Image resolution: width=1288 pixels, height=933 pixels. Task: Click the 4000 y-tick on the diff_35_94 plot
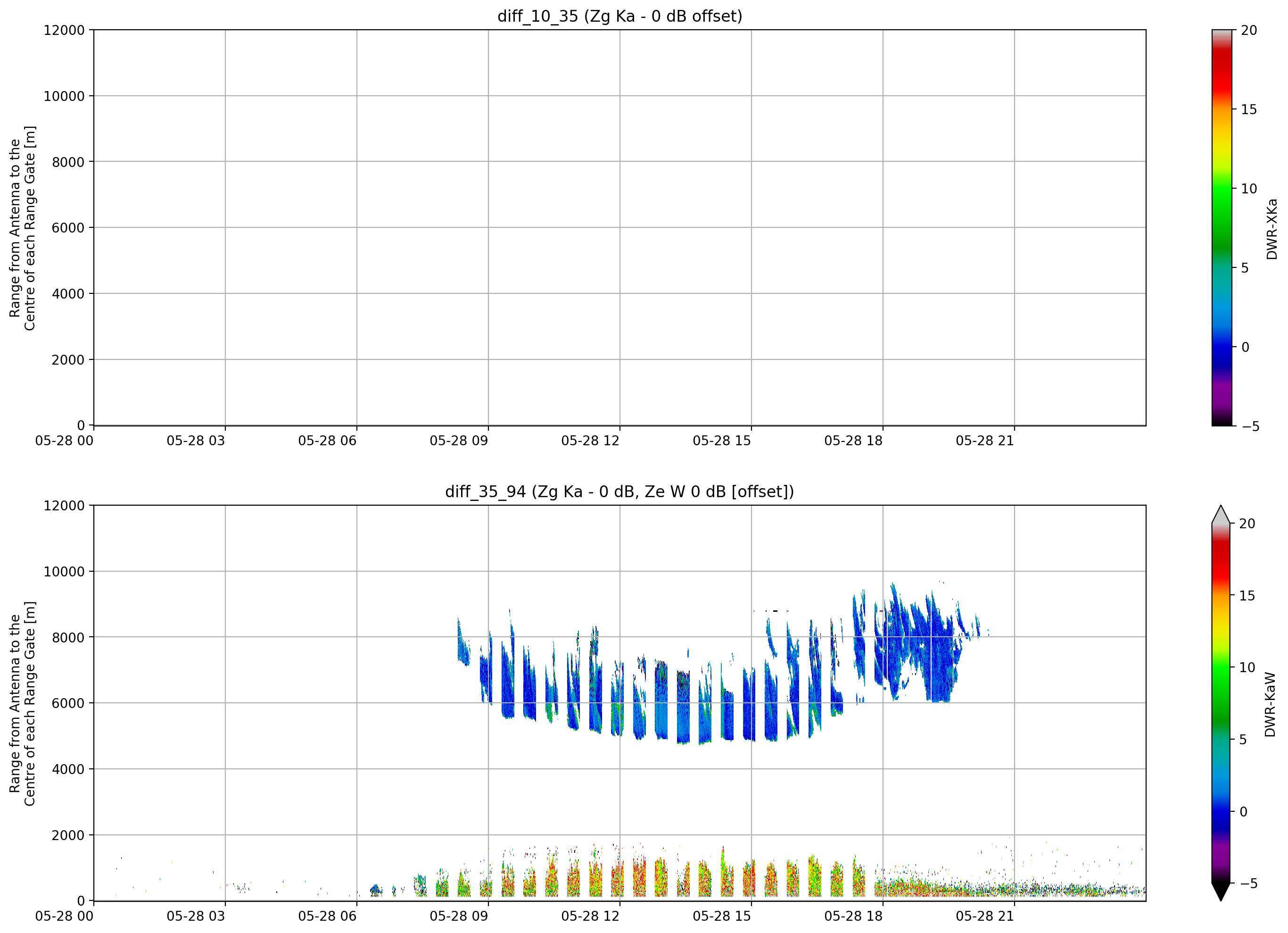tap(68, 769)
